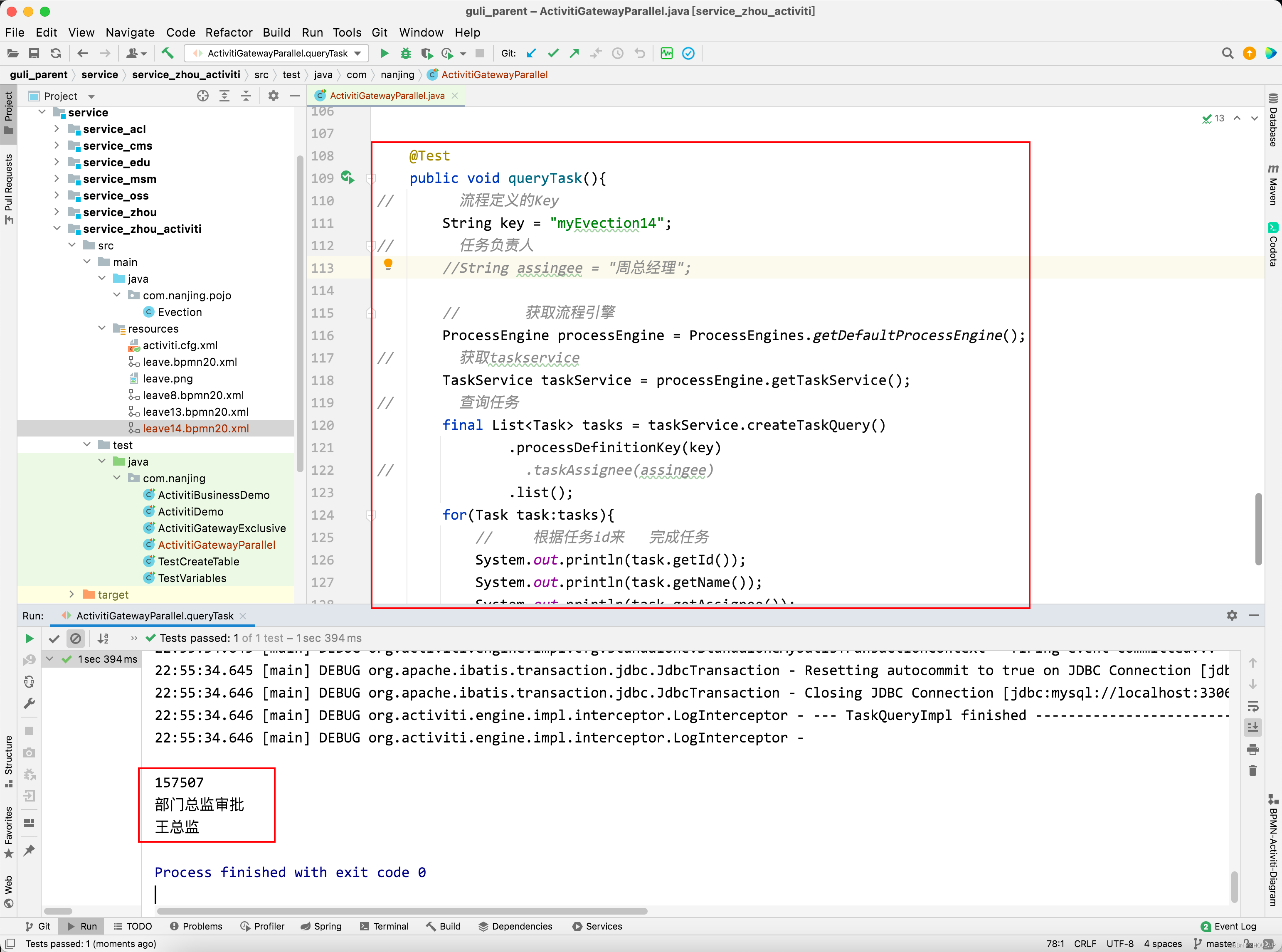Toggle show passed tests checkmark
The width and height of the screenshot is (1282, 952).
coord(54,638)
